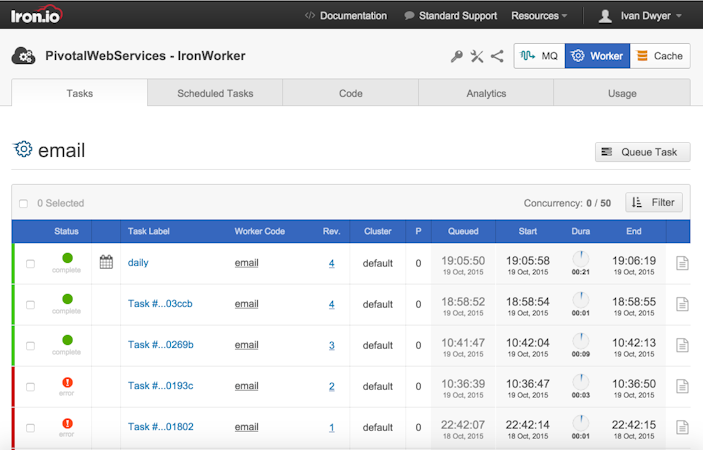Click the calendar icon in daily row
Screen dimensions: 703x450
(106, 262)
